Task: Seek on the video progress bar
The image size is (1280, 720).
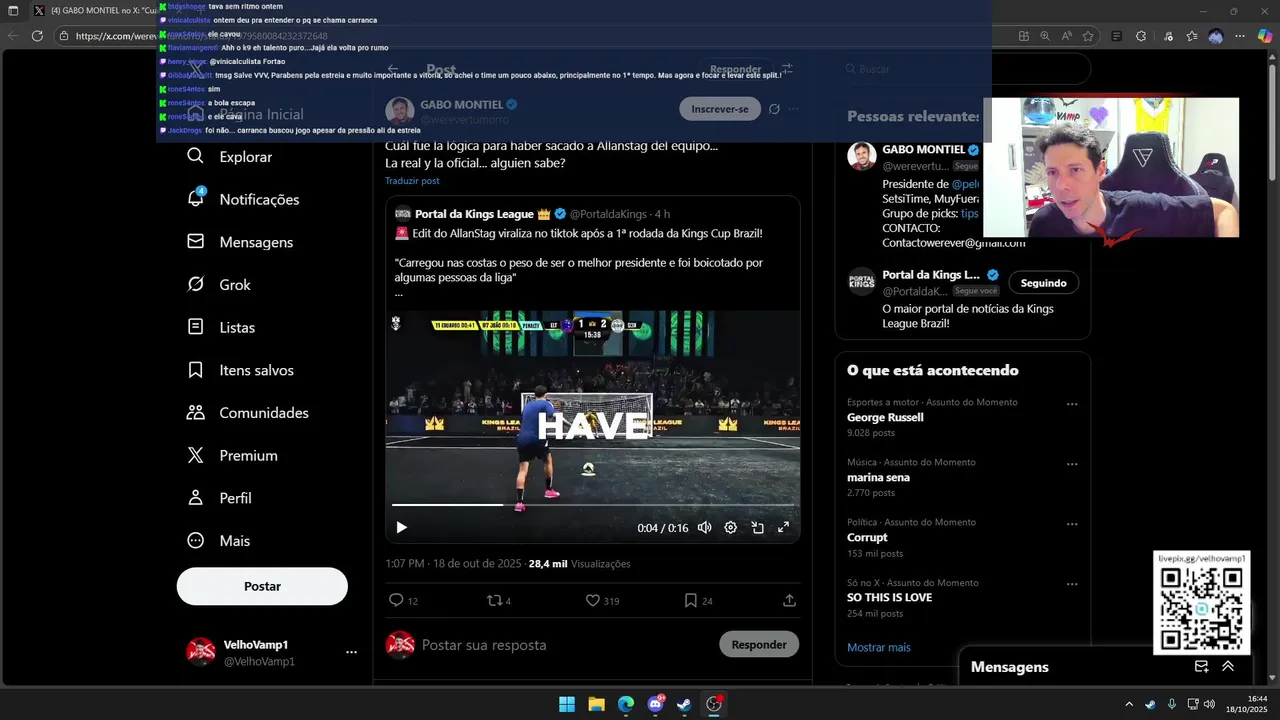Action: coord(592,505)
